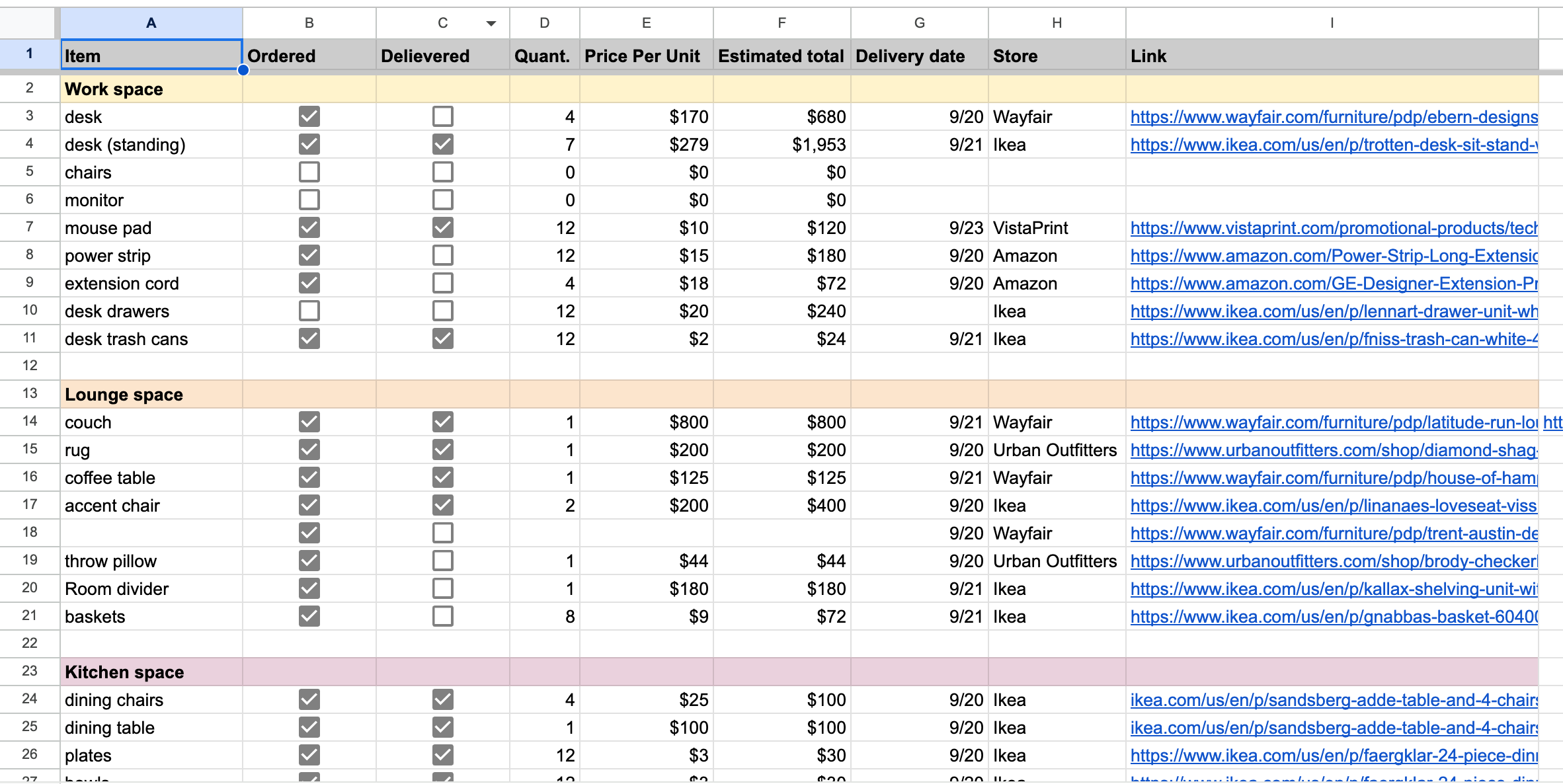Select row 13 header number
1563x784 pixels.
click(30, 393)
